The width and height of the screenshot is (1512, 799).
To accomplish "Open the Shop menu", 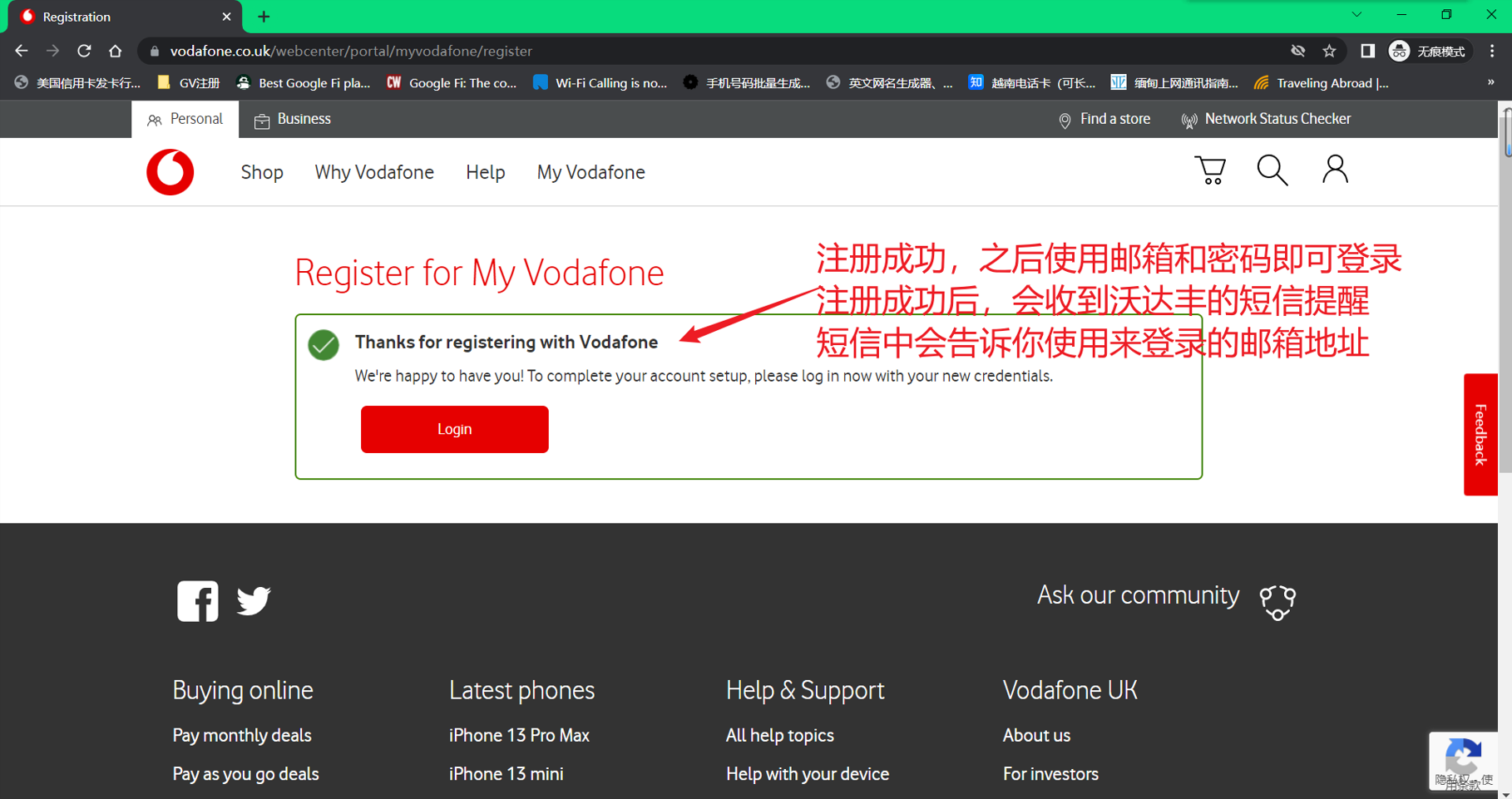I will point(262,172).
